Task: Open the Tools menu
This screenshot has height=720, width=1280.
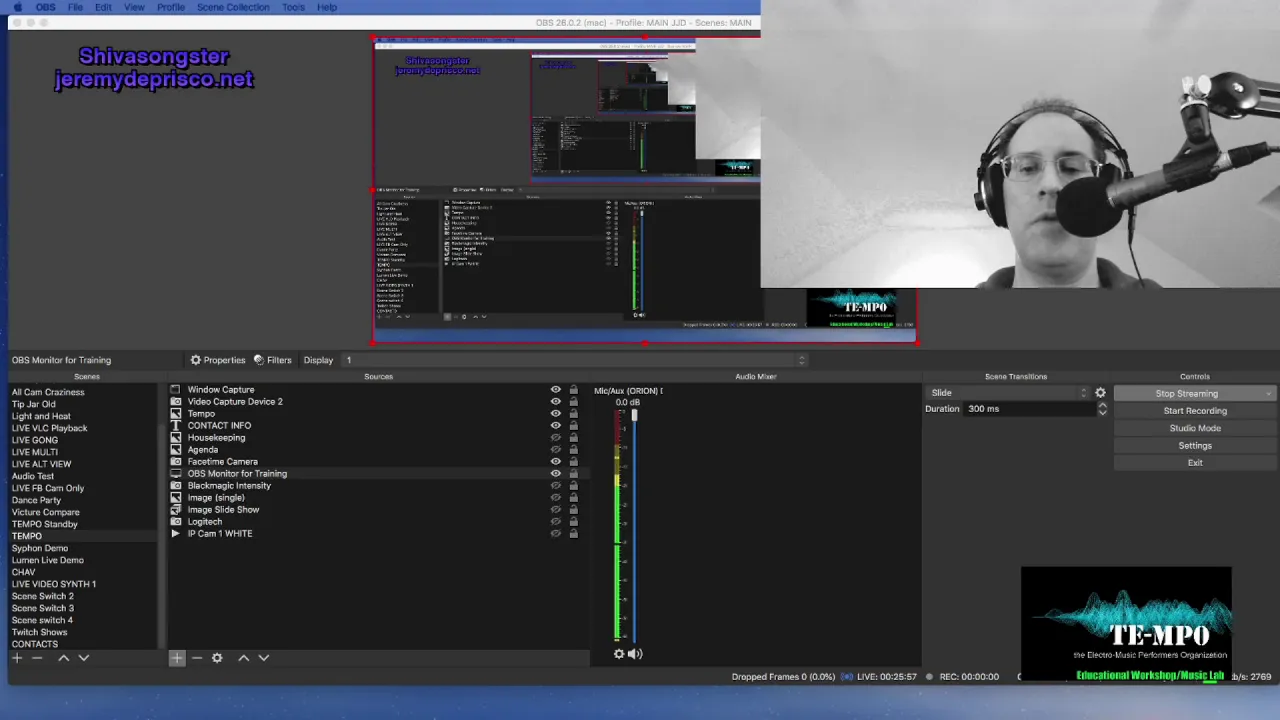Action: (x=293, y=7)
